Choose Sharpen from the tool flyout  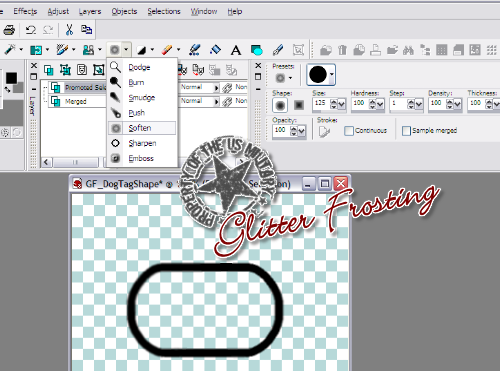coord(142,143)
